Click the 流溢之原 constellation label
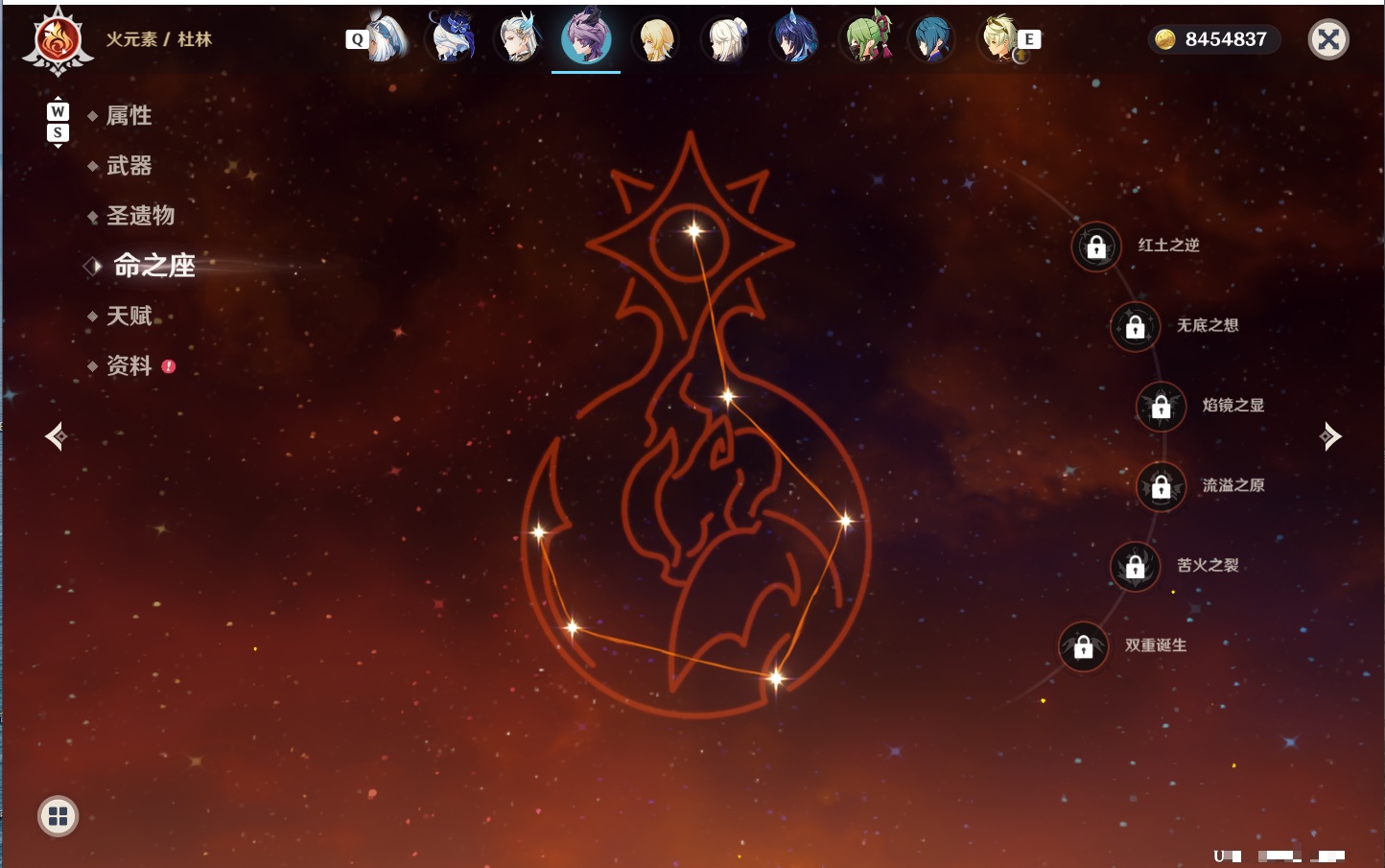The image size is (1385, 868). point(1233,485)
